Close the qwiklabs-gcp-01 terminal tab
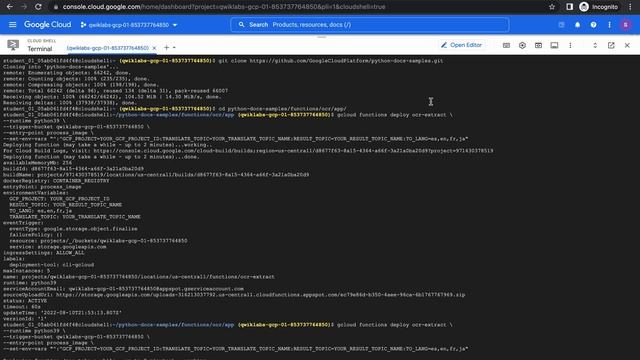 click(x=154, y=48)
